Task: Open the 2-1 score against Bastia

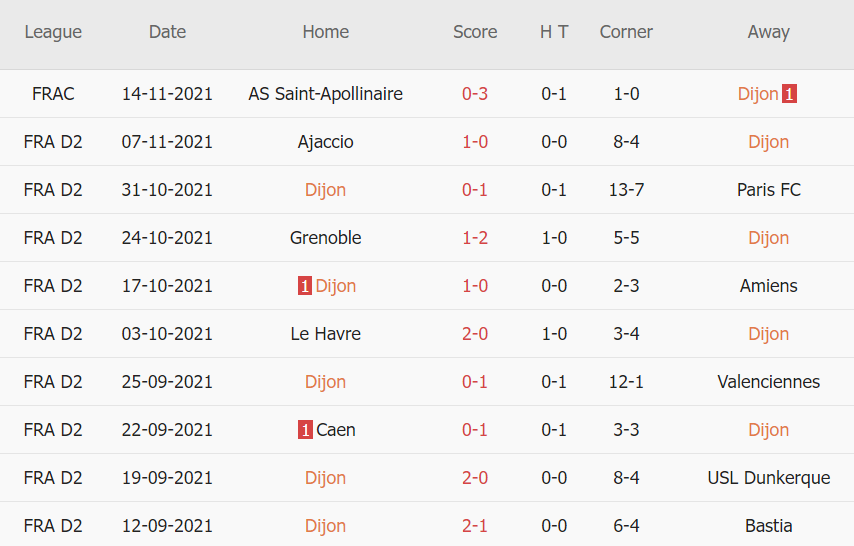Action: (475, 526)
